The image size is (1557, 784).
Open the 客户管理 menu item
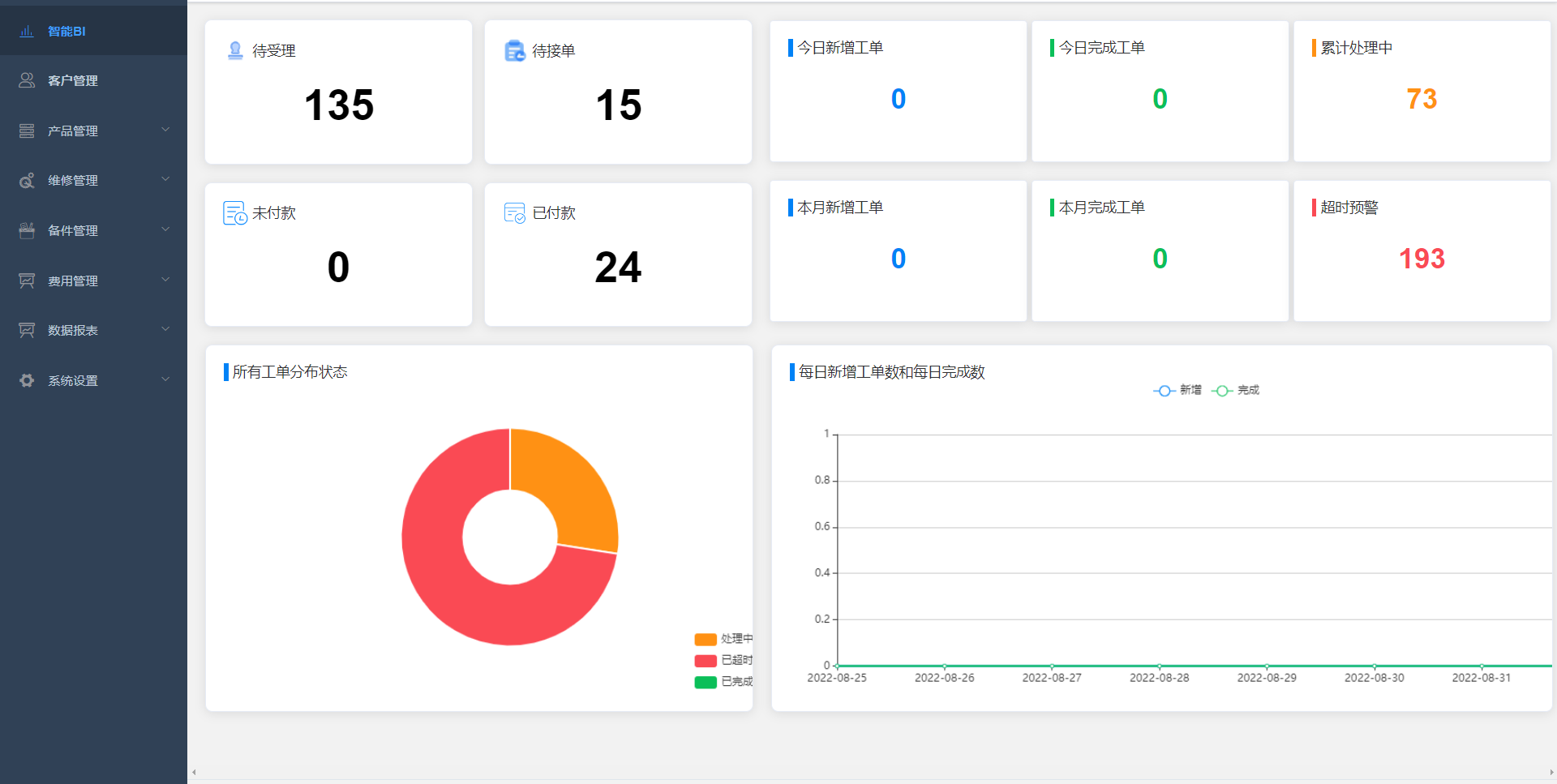coord(73,80)
